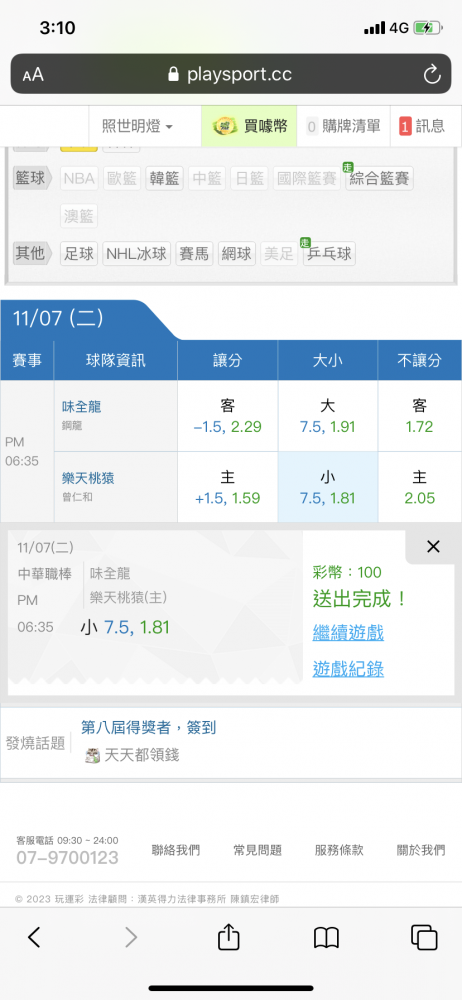Pick the 主 +1.5, 1.59 spread option
The height and width of the screenshot is (1000, 462).
(x=228, y=487)
